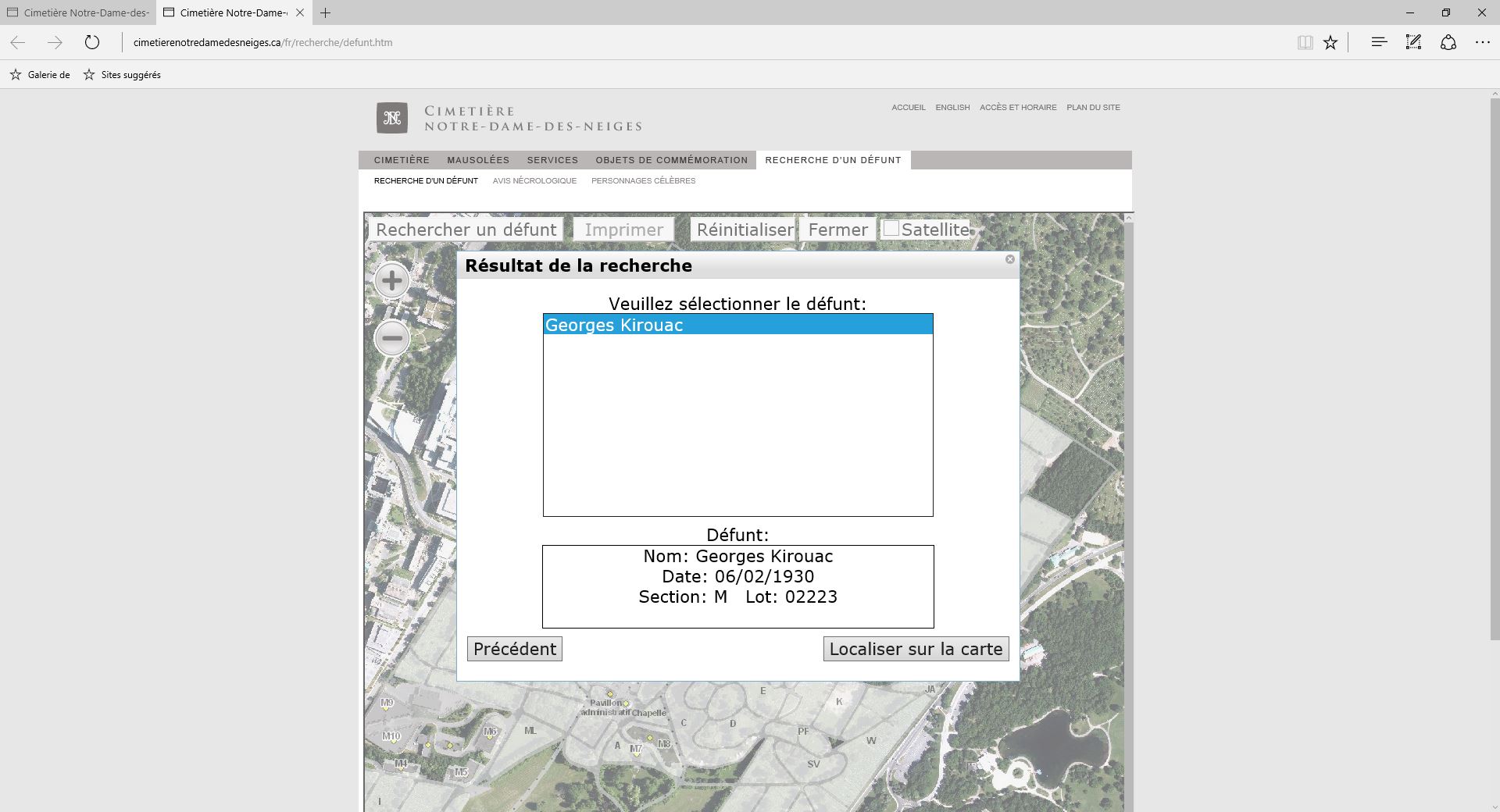Image resolution: width=1500 pixels, height=812 pixels.
Task: Click the Fermer button
Action: pos(837,230)
